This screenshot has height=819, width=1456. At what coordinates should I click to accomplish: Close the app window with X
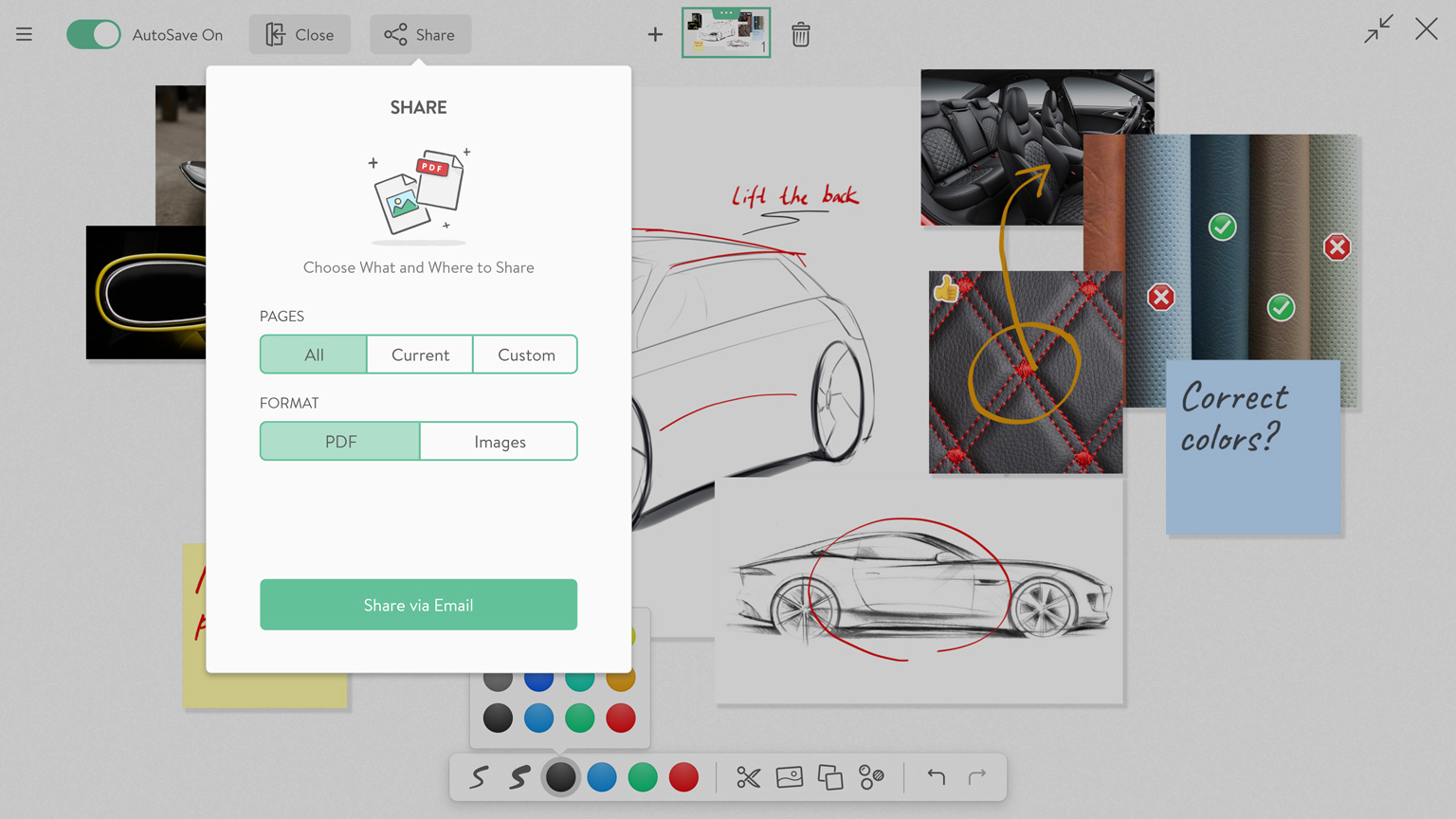1427,28
